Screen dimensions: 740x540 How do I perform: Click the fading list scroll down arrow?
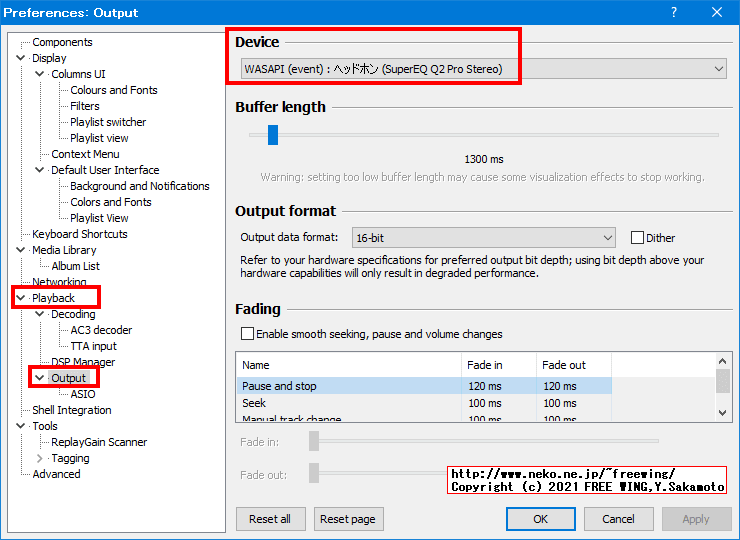click(x=723, y=411)
